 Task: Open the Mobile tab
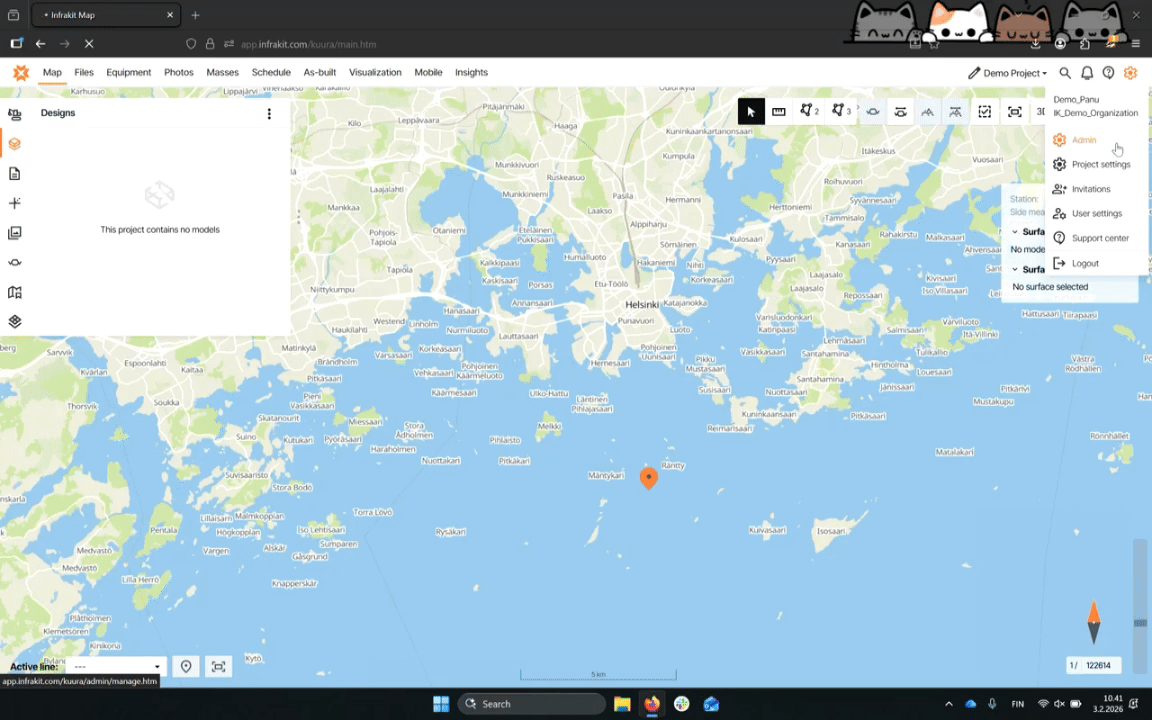click(428, 72)
